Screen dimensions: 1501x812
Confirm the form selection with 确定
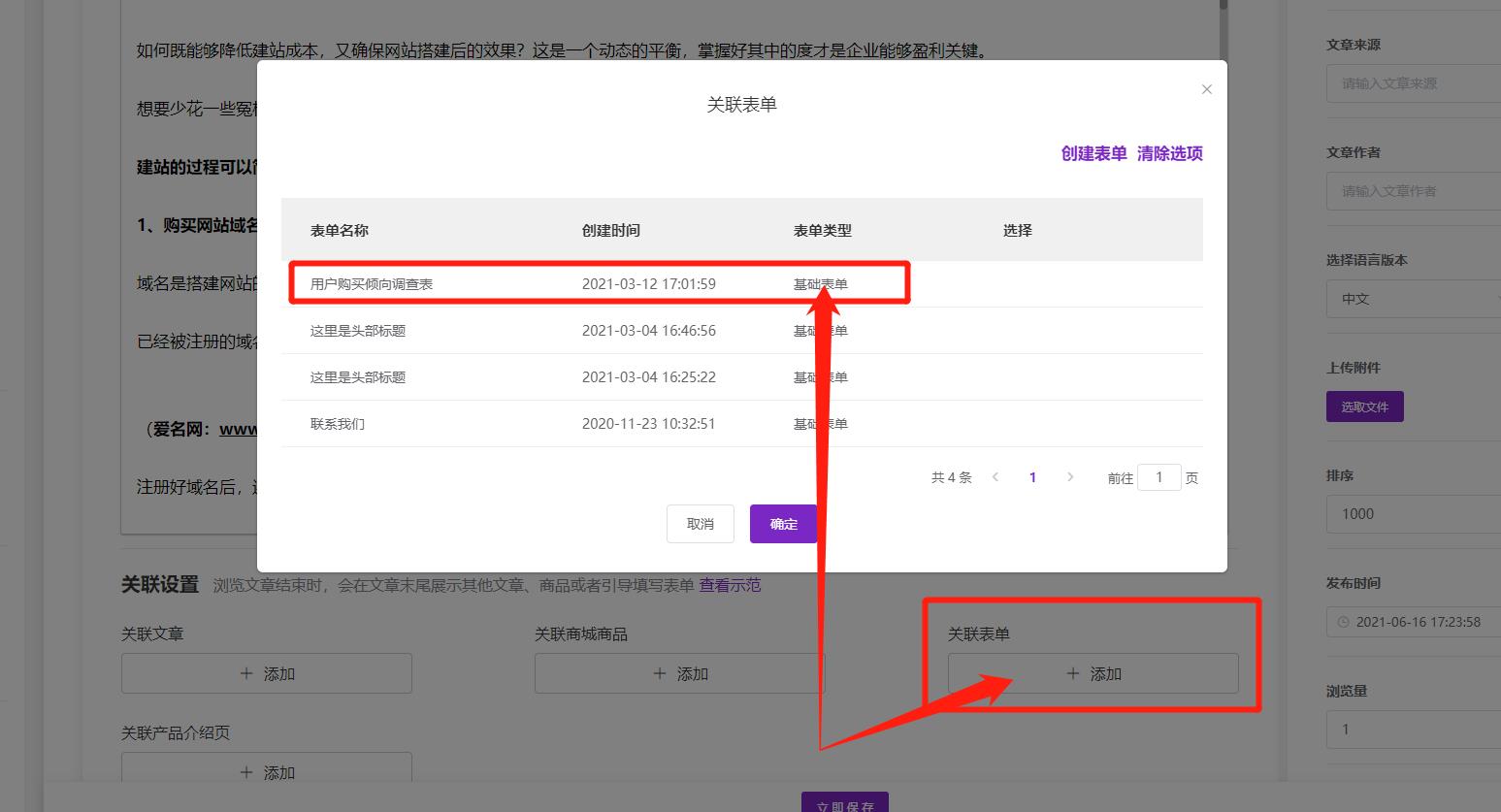tap(783, 524)
